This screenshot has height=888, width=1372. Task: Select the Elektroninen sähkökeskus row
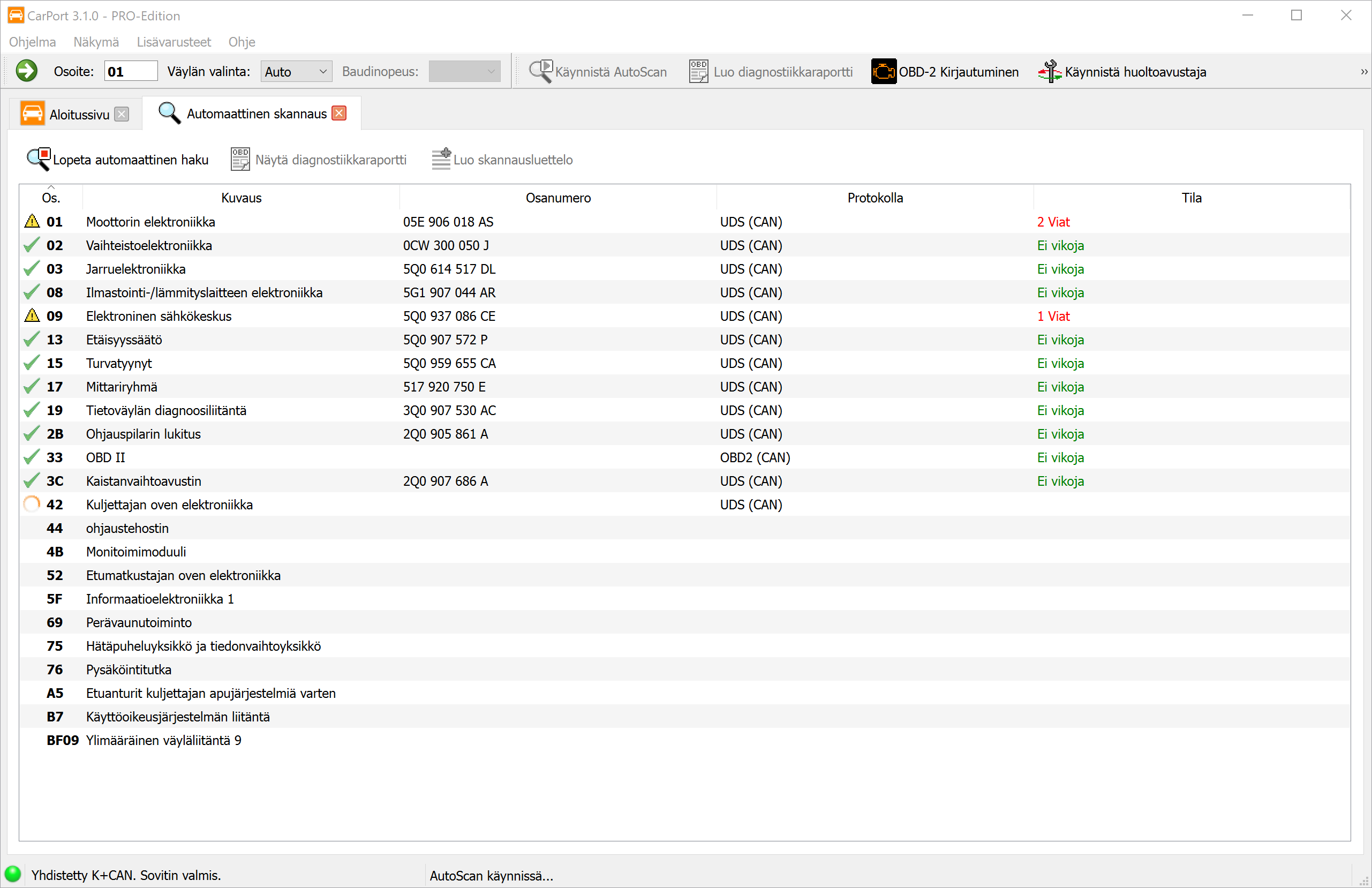click(x=159, y=316)
